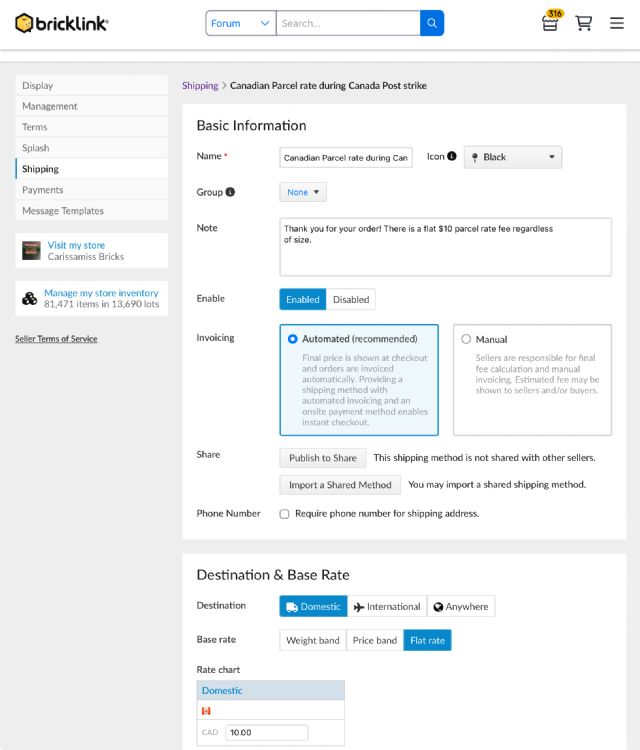Image resolution: width=640 pixels, height=750 pixels.
Task: Select the Automated invoicing radio option
Action: (293, 339)
